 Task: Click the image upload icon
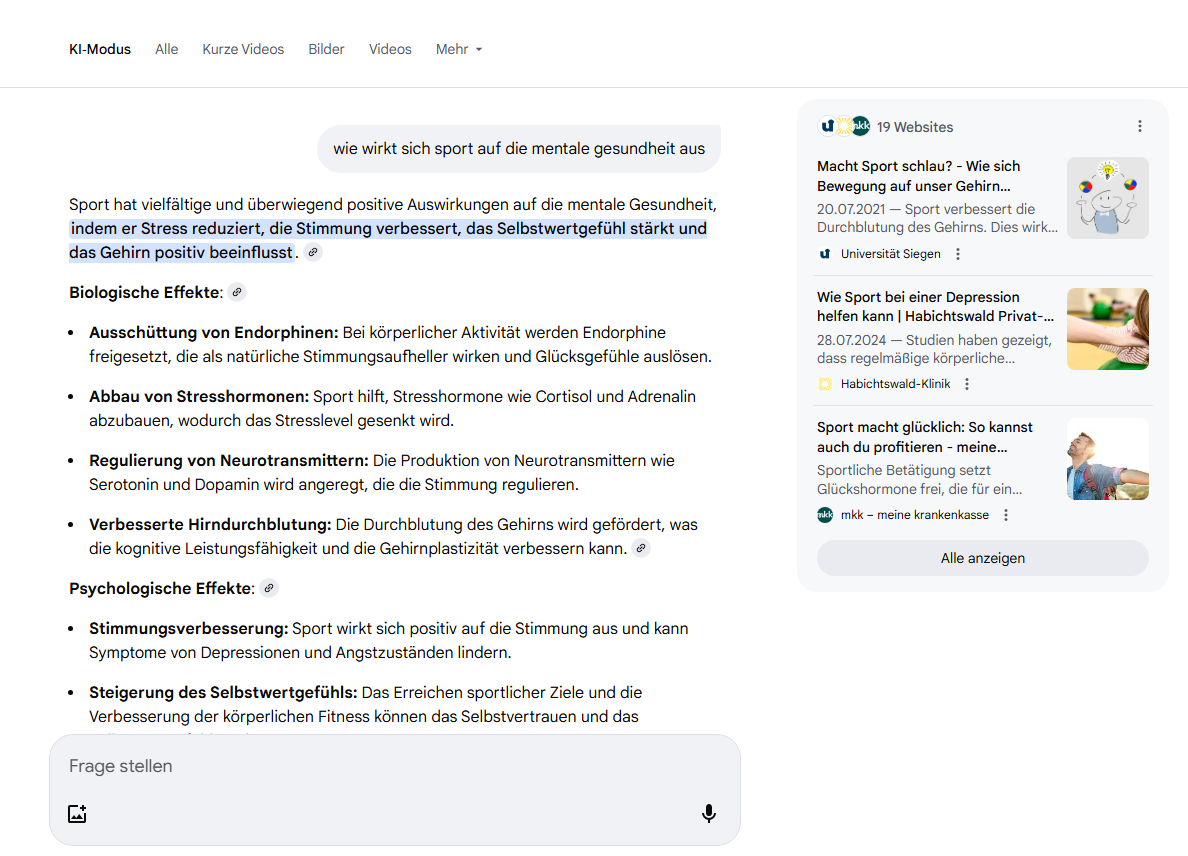coord(77,814)
